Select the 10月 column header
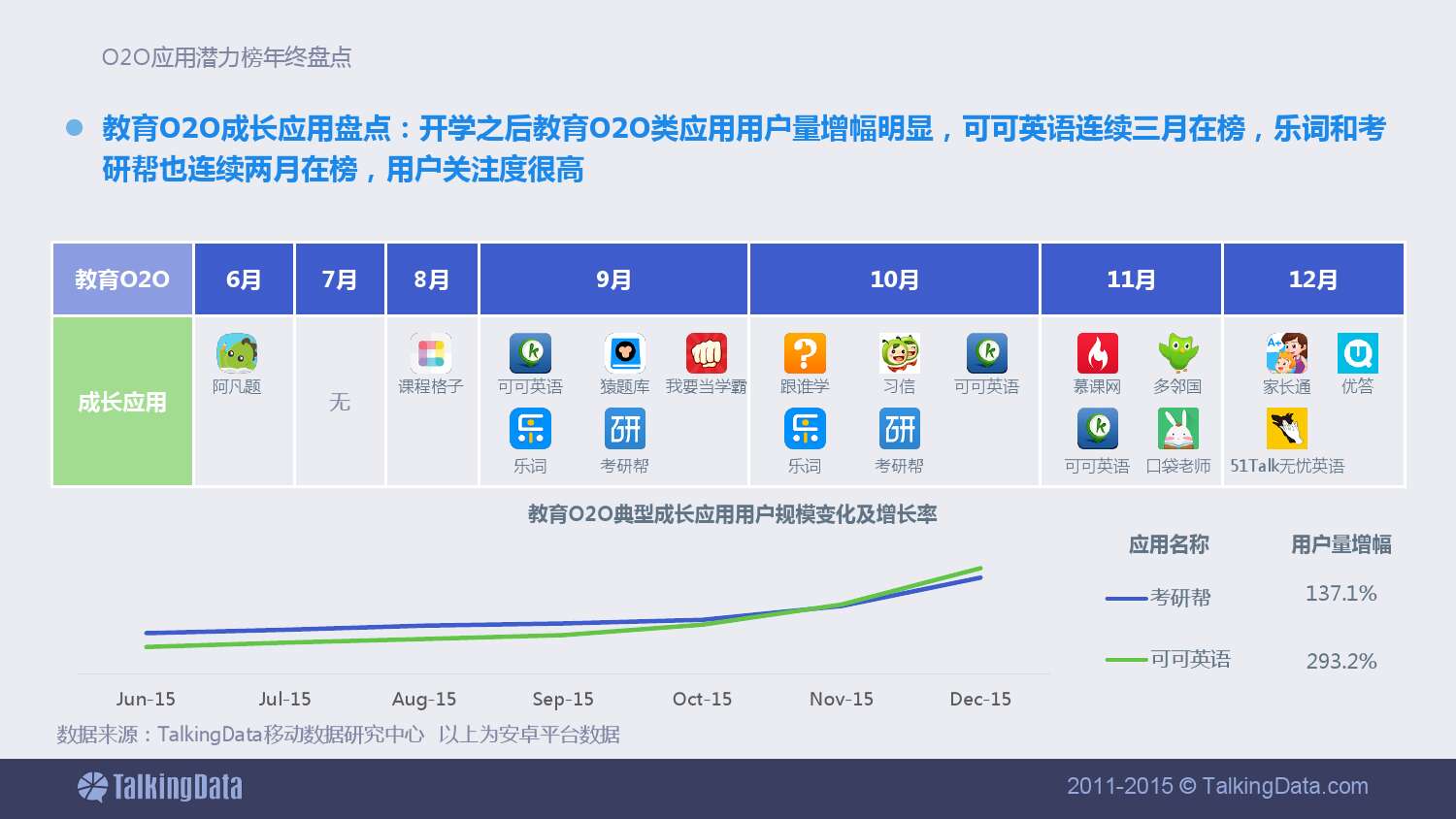The height and width of the screenshot is (819, 1456). (895, 279)
